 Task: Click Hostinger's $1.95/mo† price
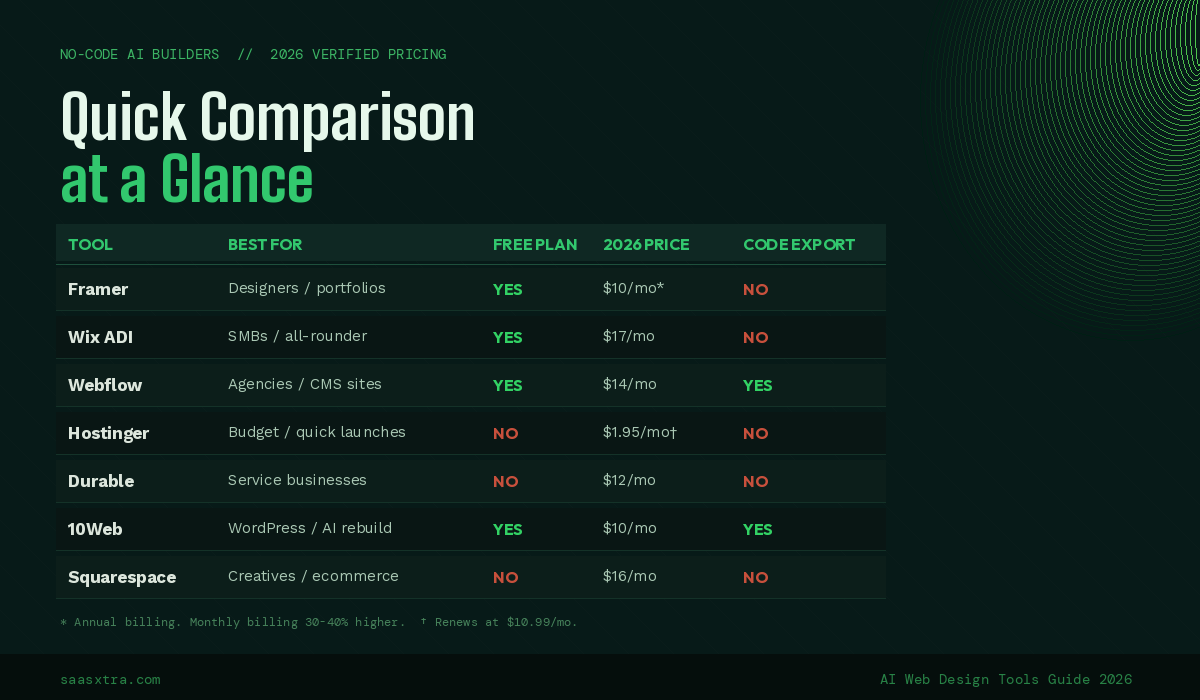[x=640, y=432]
